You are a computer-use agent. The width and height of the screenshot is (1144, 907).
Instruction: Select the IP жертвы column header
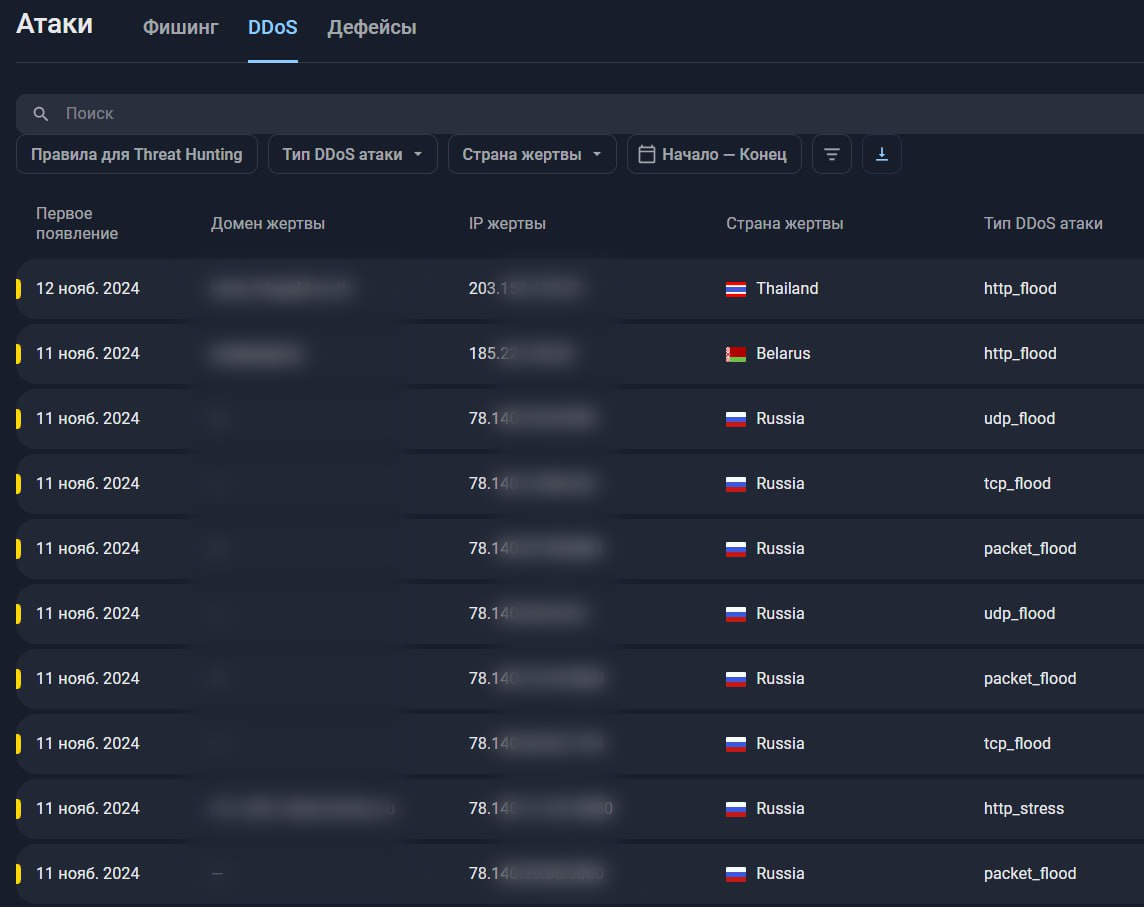point(507,224)
